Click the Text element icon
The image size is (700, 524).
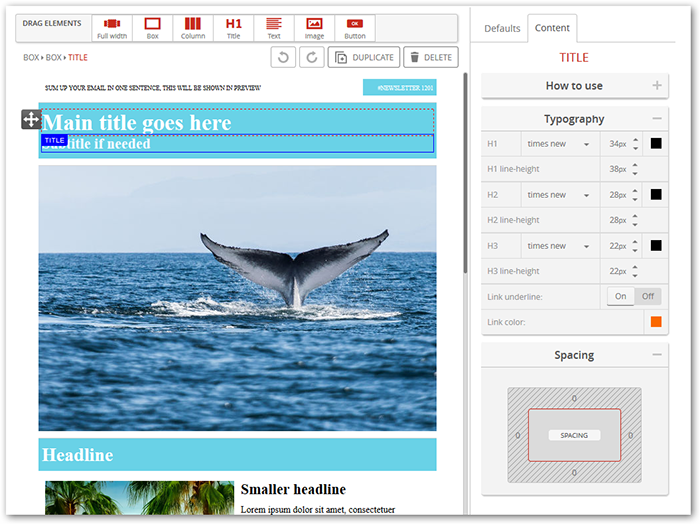274,28
